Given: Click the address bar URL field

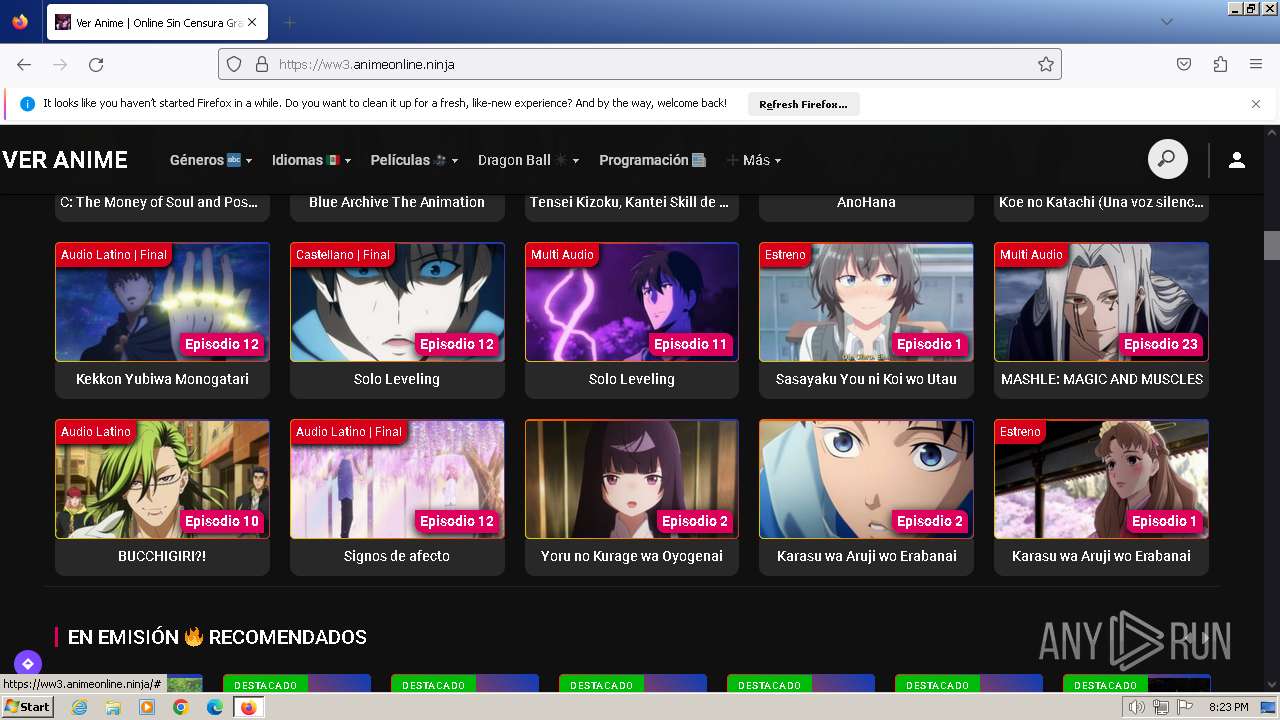Looking at the screenshot, I should pyautogui.click(x=640, y=64).
